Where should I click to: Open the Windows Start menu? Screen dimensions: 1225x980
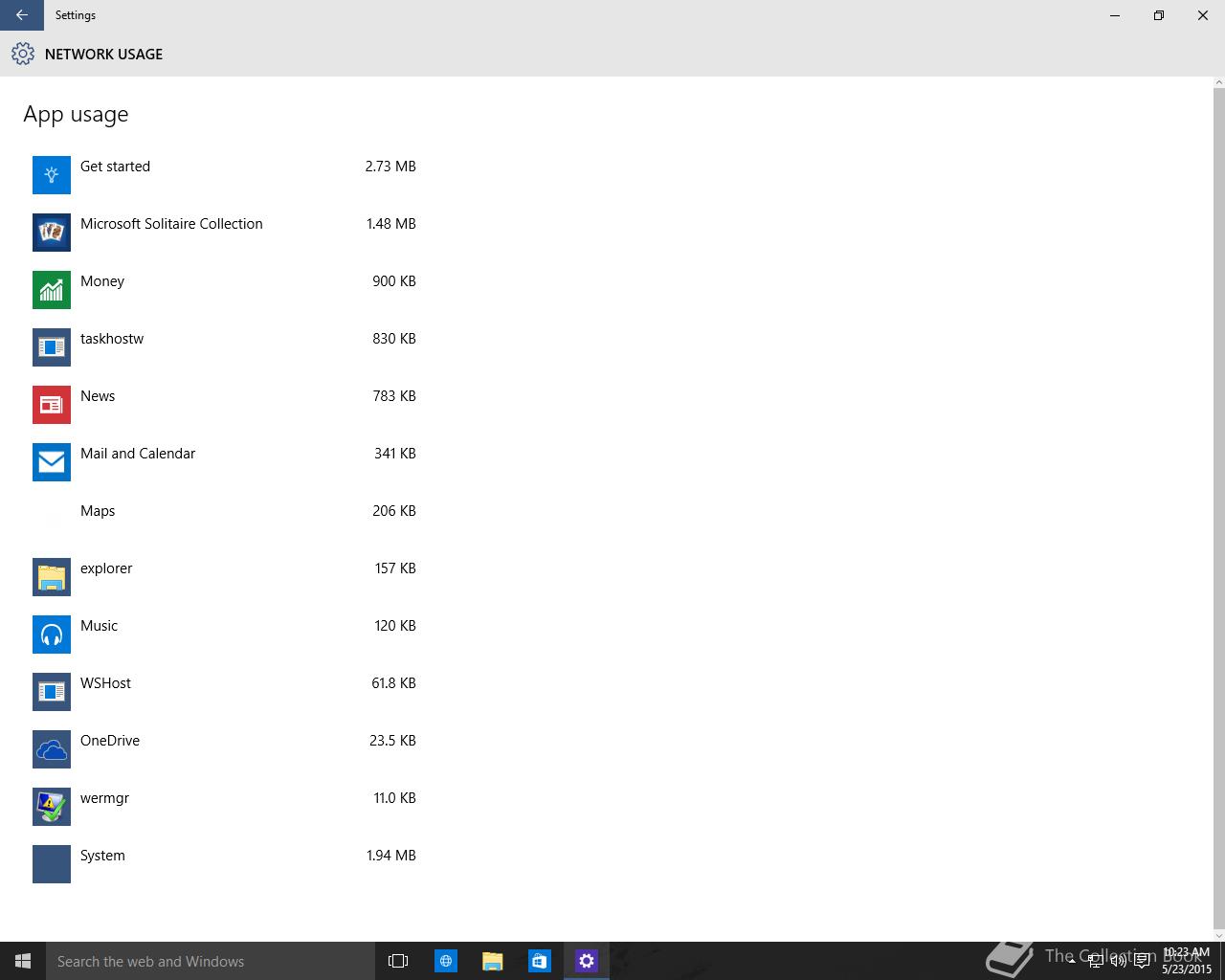click(23, 961)
